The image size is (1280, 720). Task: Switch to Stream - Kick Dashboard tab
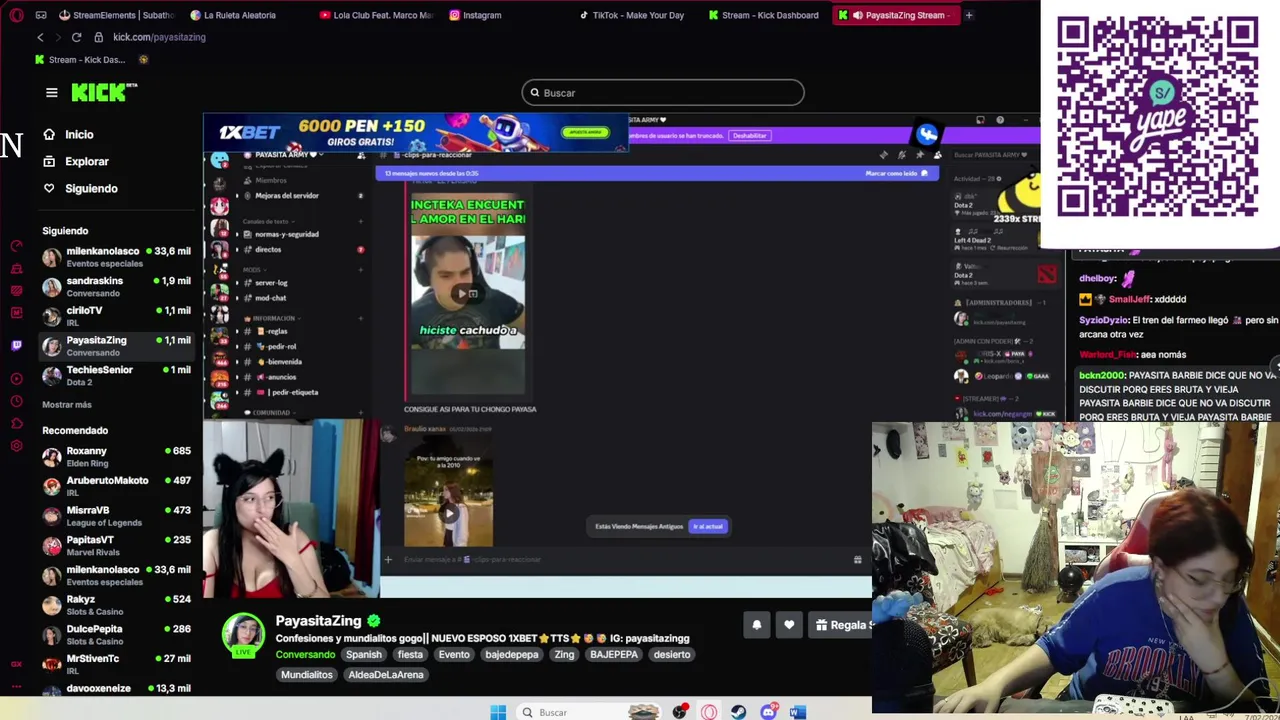click(x=765, y=15)
